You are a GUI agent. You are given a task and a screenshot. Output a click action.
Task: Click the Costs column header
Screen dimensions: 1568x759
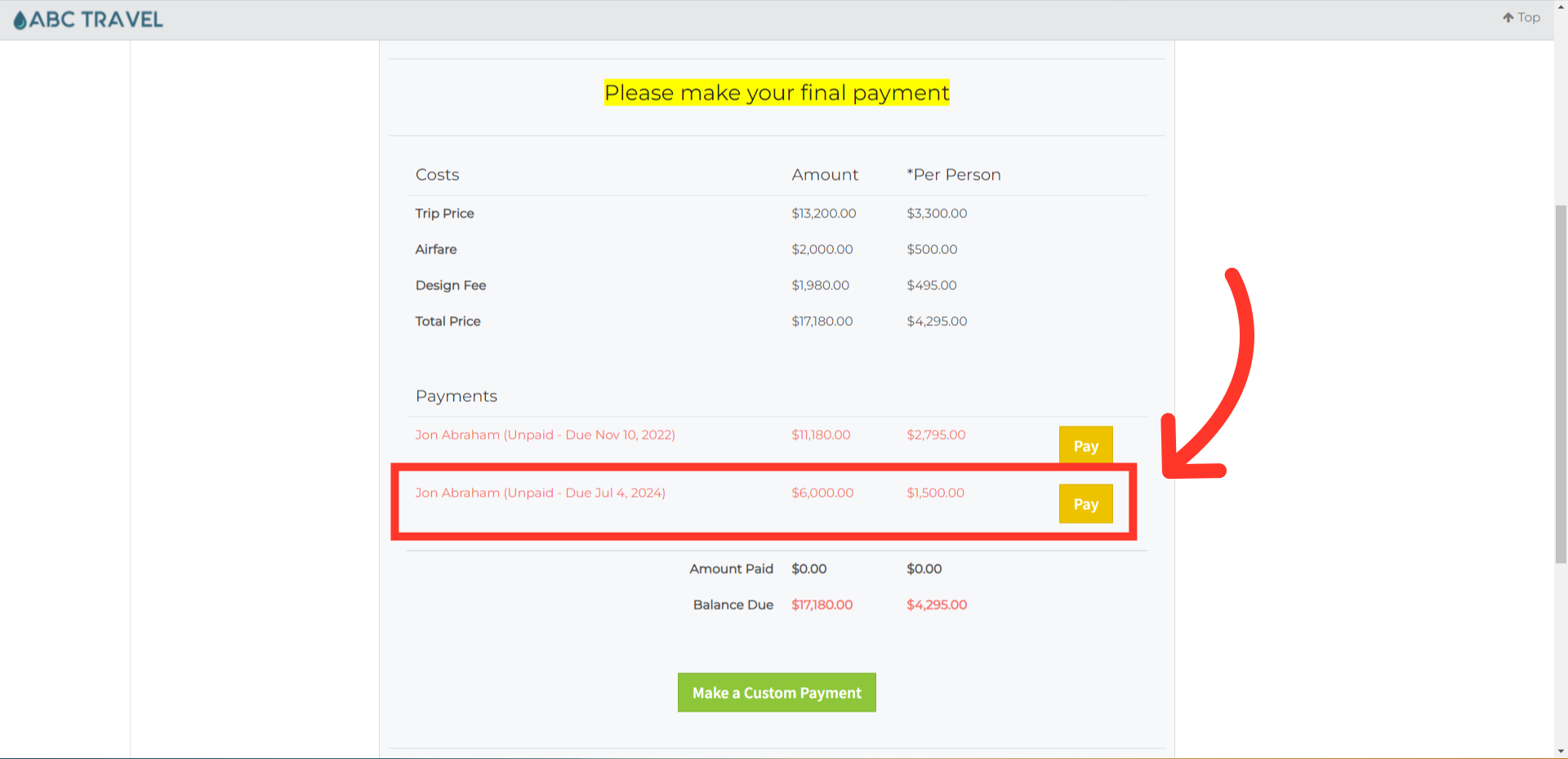[437, 174]
